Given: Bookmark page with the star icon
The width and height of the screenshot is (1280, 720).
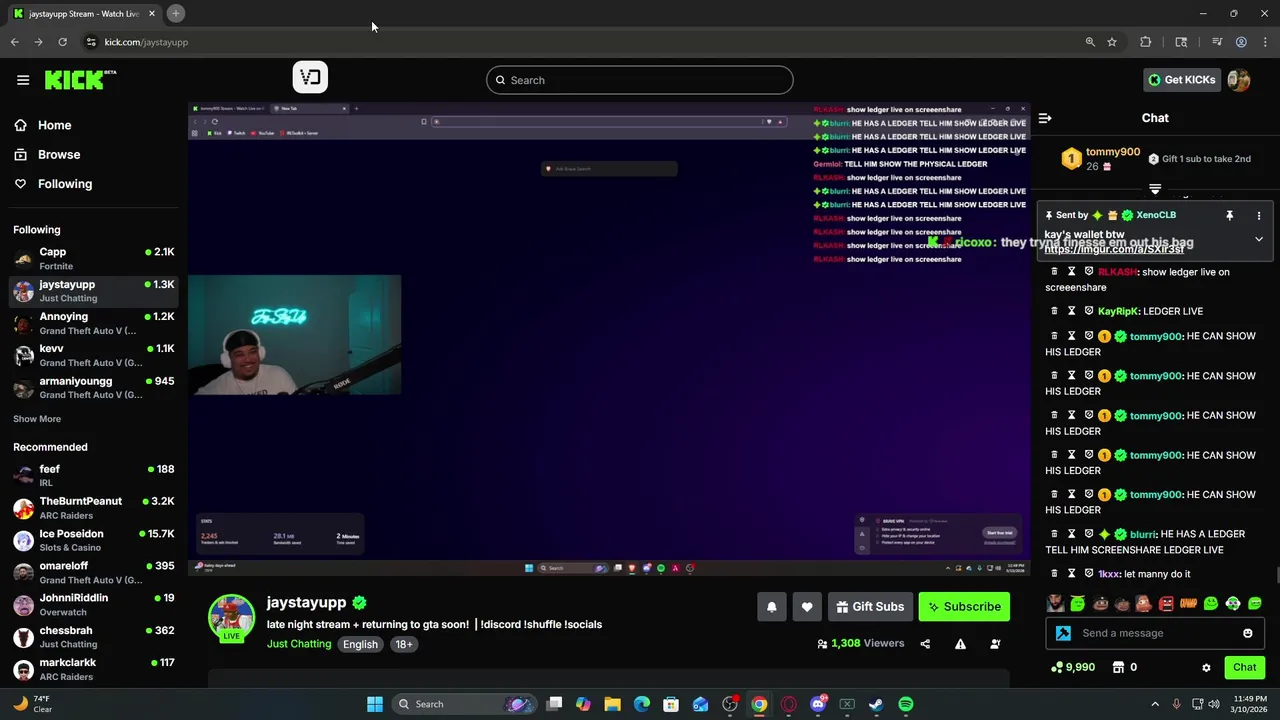Looking at the screenshot, I should (x=1112, y=42).
